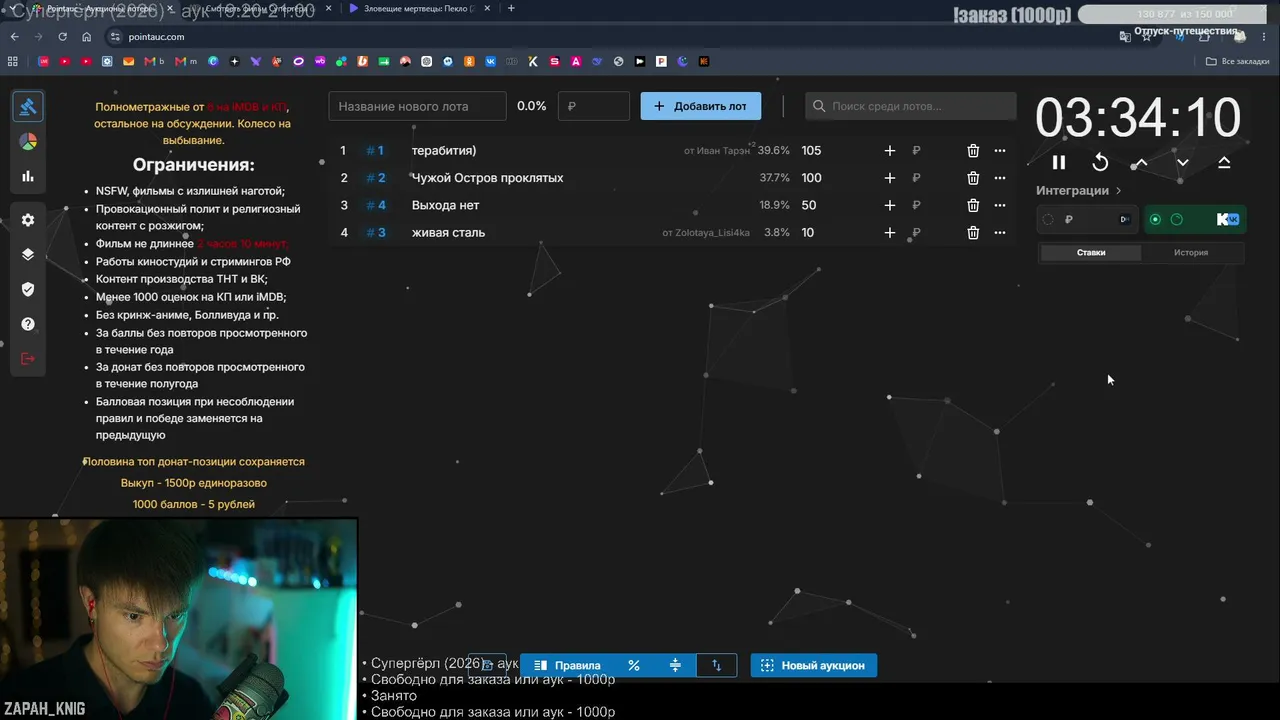The image size is (1280, 720).
Task: Delete the терабития lot
Action: (x=973, y=151)
